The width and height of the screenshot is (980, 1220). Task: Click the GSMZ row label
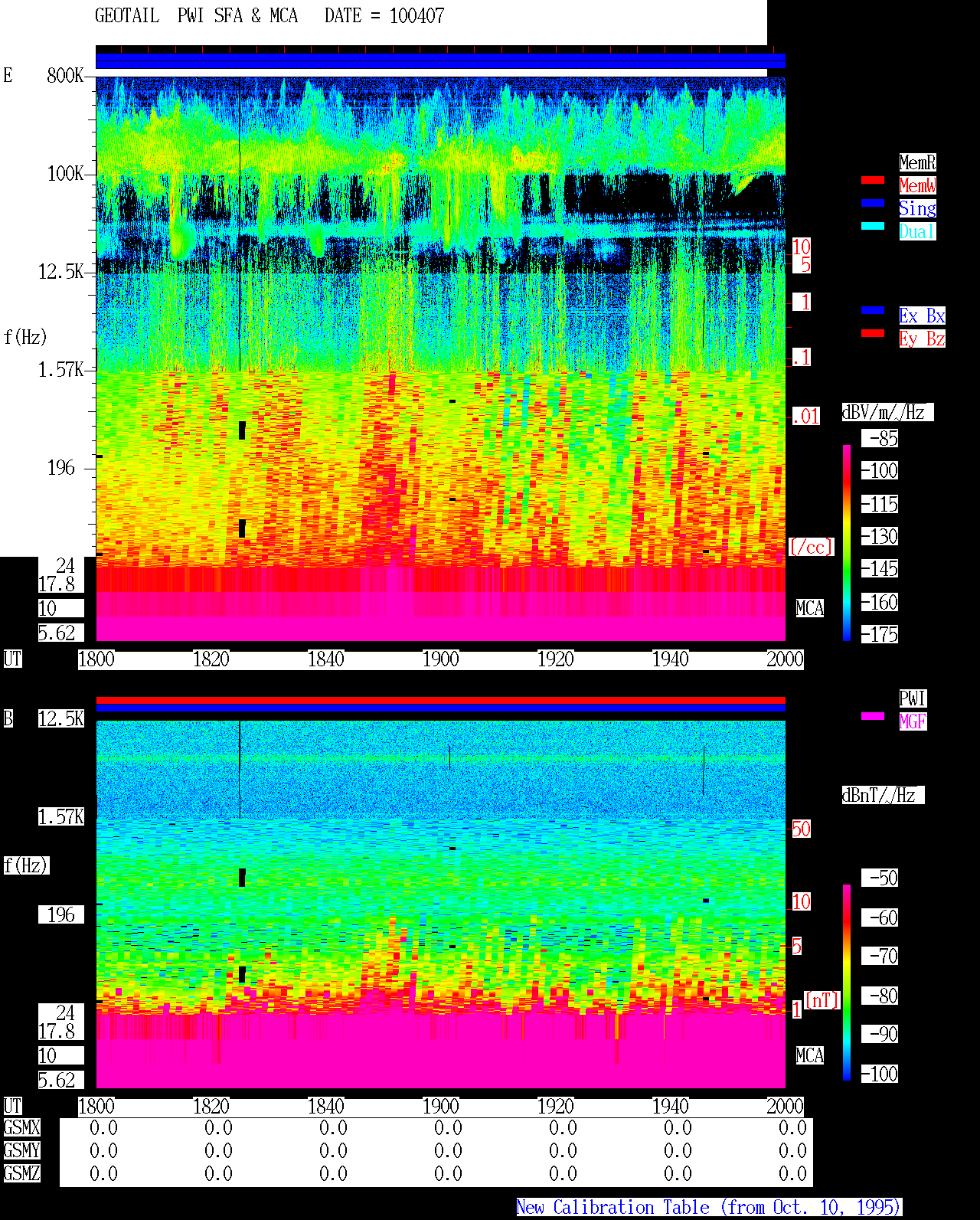[21, 1173]
